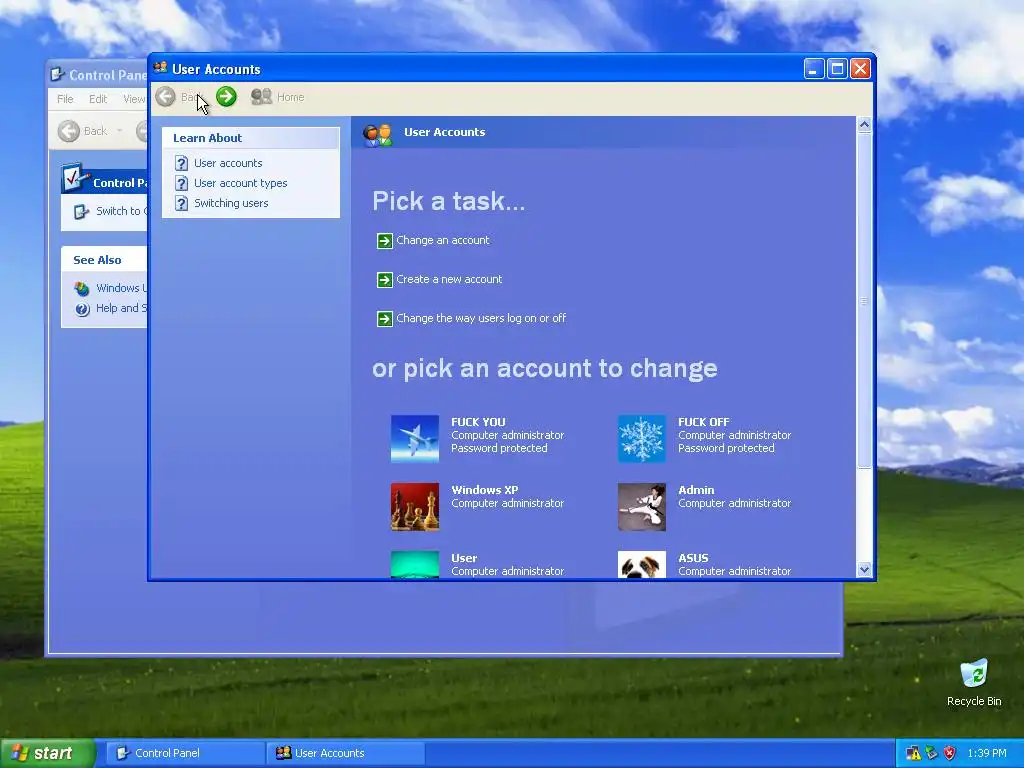This screenshot has width=1024, height=768.
Task: Select the ASUS account dog picture
Action: point(642,565)
